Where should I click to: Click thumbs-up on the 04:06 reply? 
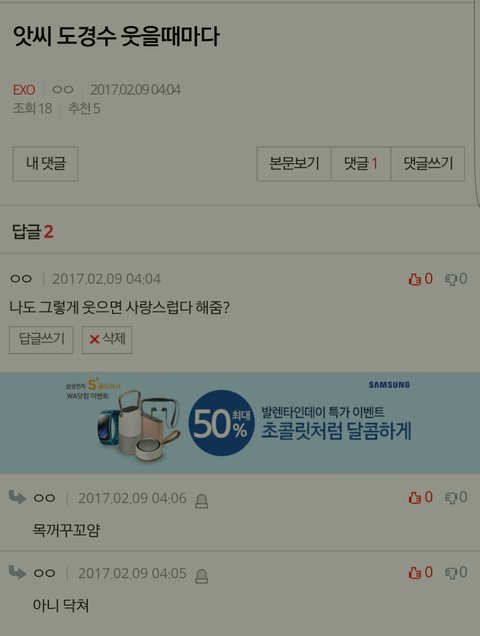click(x=420, y=497)
